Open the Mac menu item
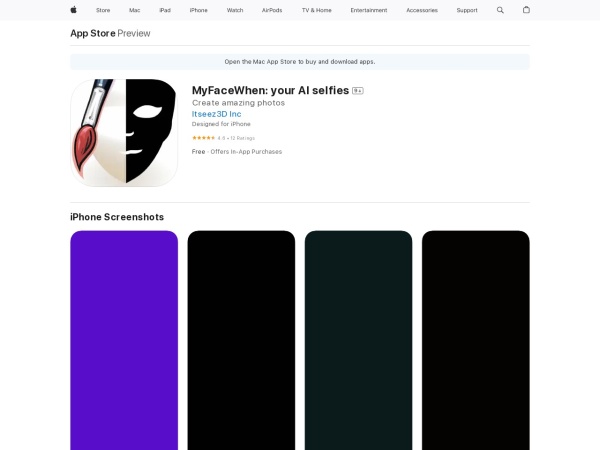Image resolution: width=600 pixels, height=450 pixels. pyautogui.click(x=134, y=10)
